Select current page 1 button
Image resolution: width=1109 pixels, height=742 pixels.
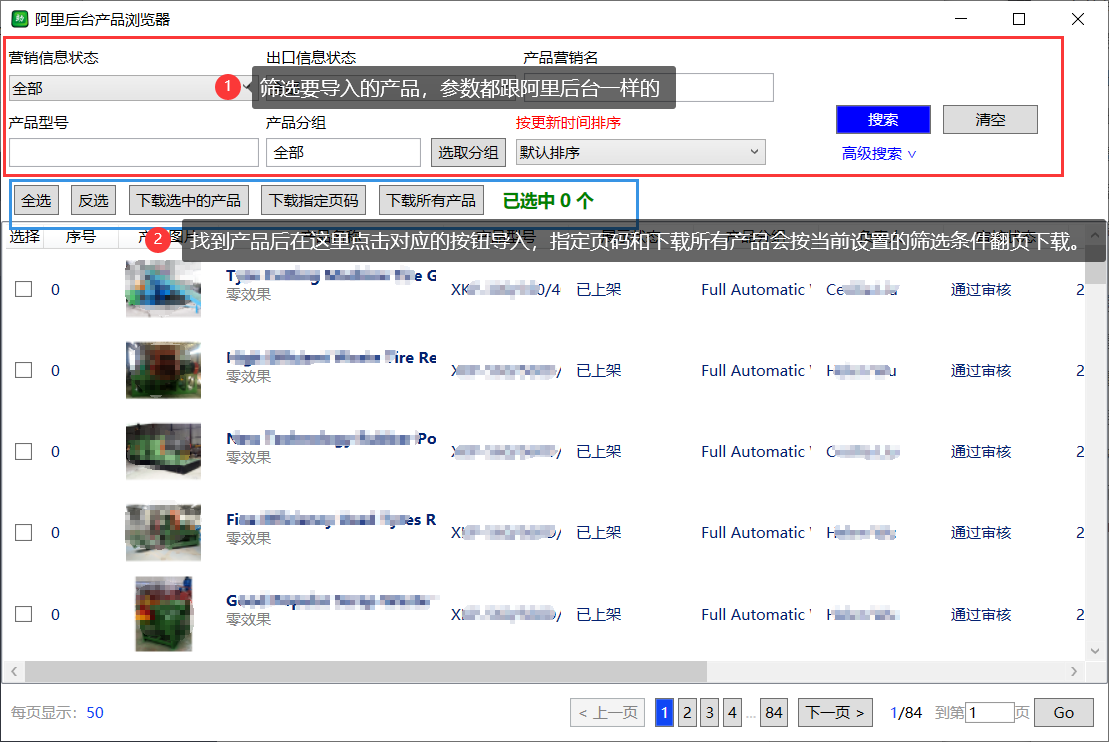(x=664, y=712)
